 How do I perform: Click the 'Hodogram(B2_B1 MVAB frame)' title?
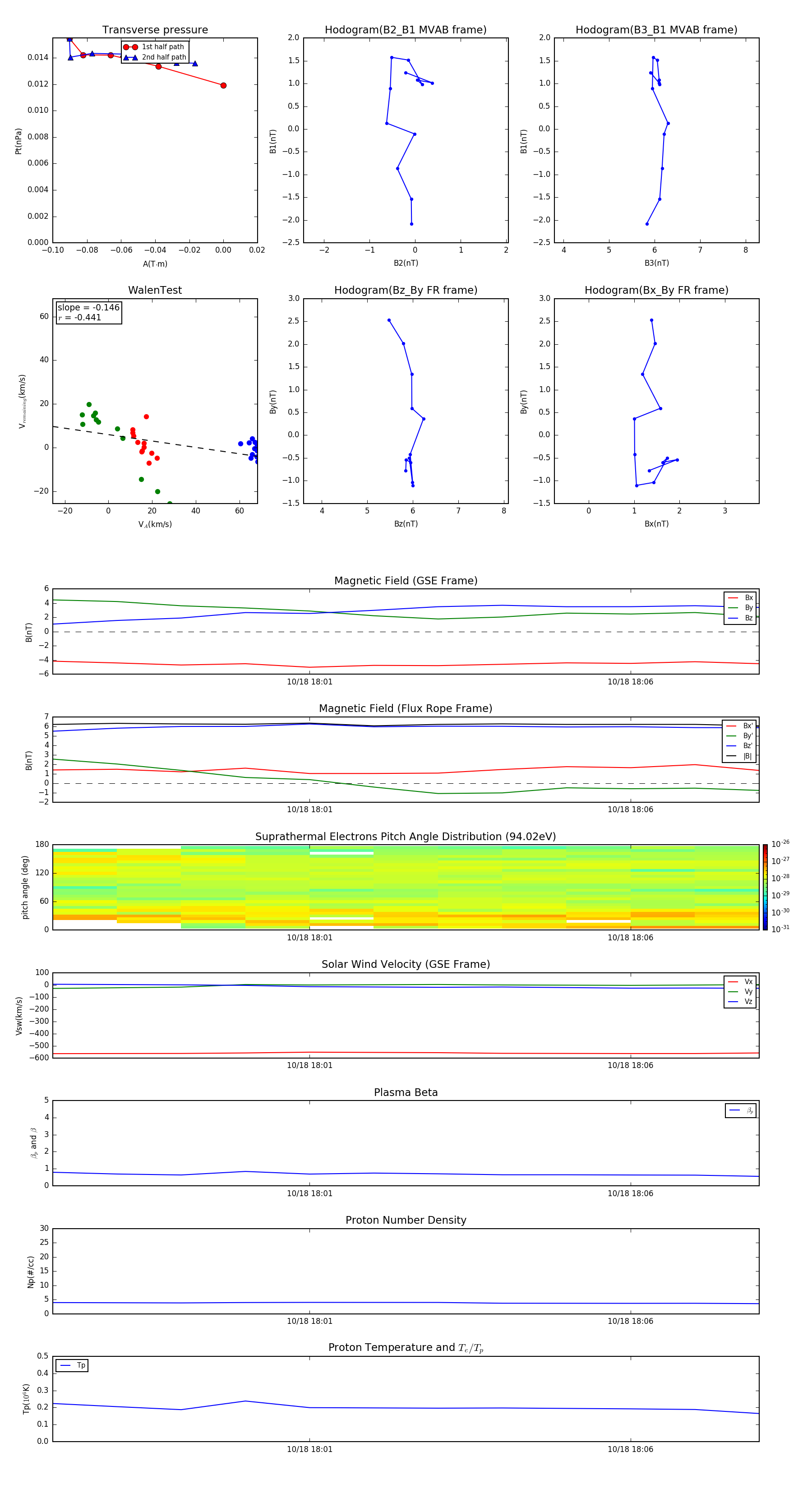click(x=406, y=30)
